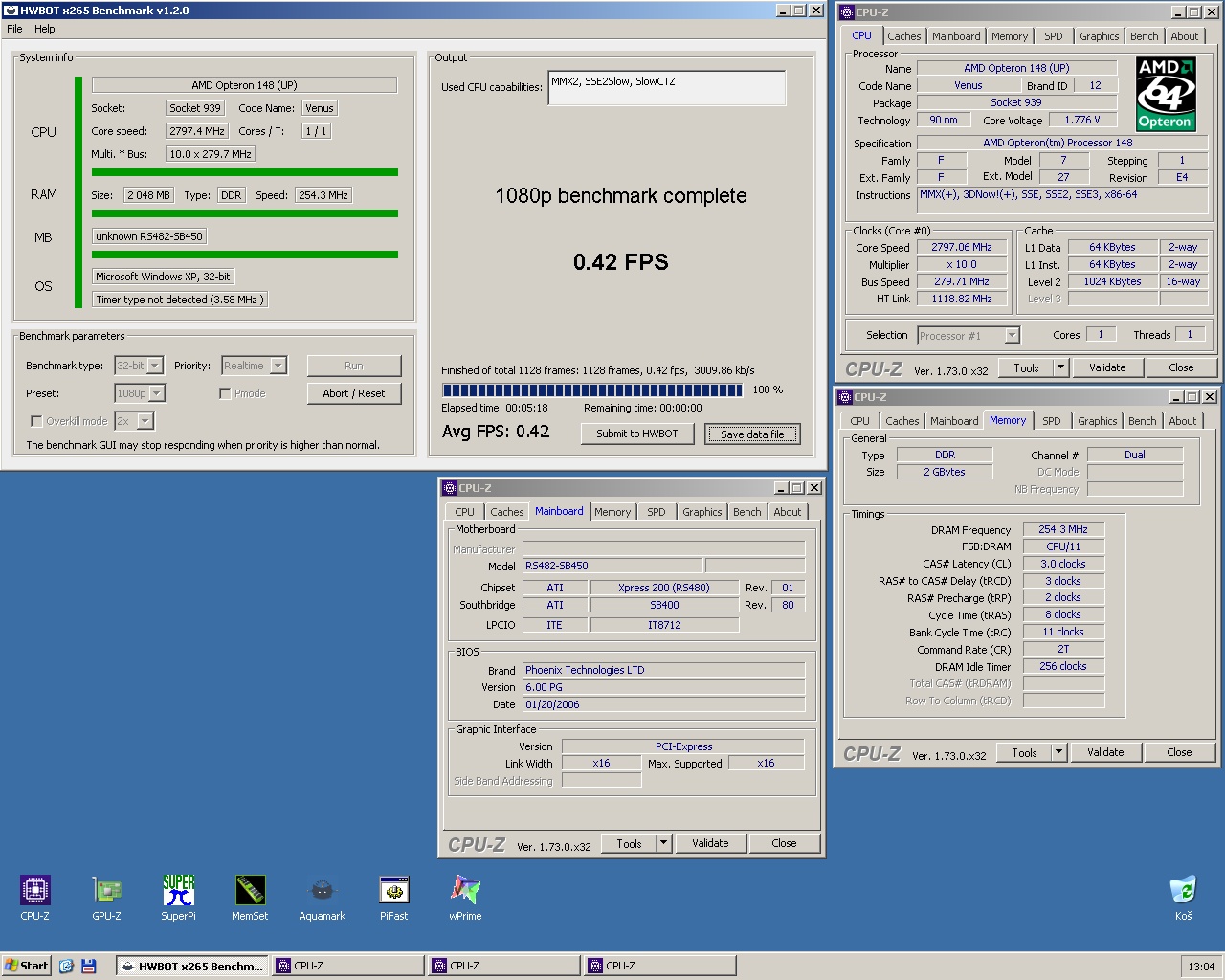Click the HWBOT x265 title bar icon
The width and height of the screenshot is (1225, 980).
click(11, 11)
